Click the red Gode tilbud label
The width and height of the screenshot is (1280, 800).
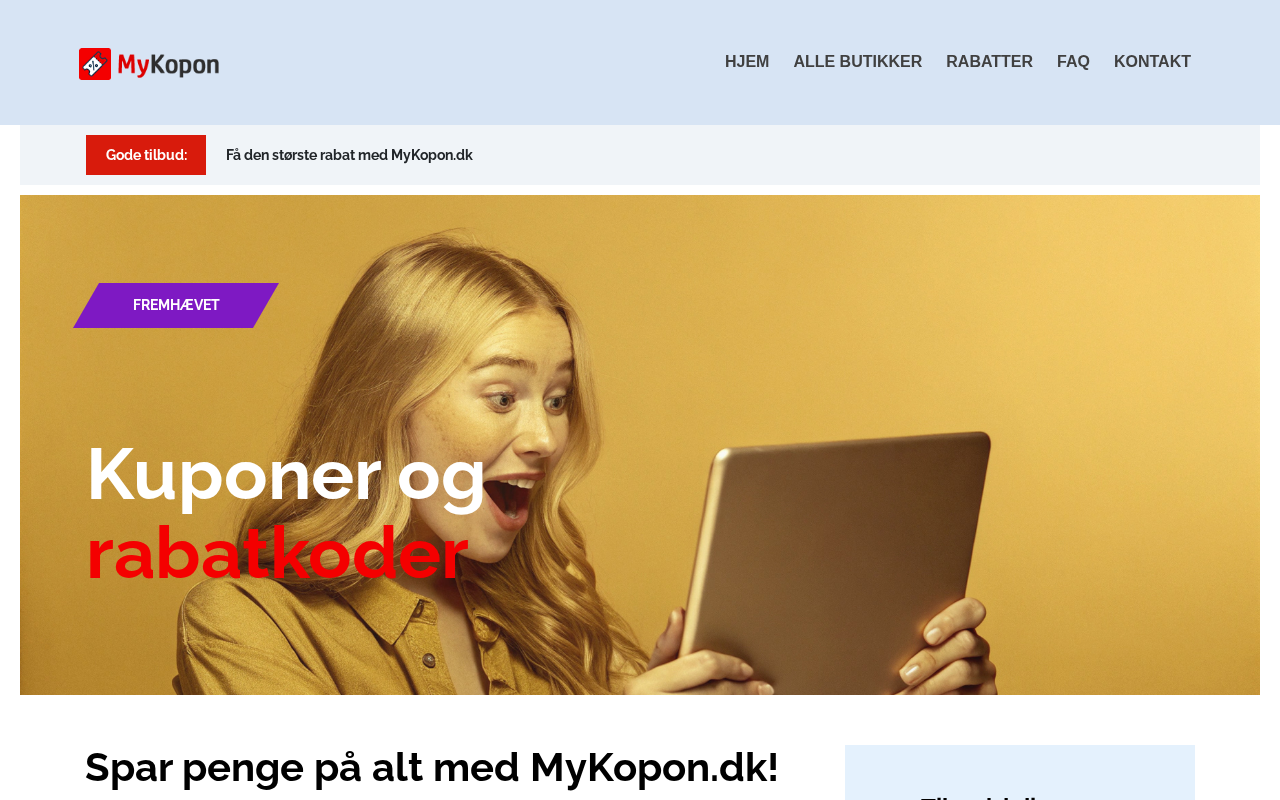[146, 155]
